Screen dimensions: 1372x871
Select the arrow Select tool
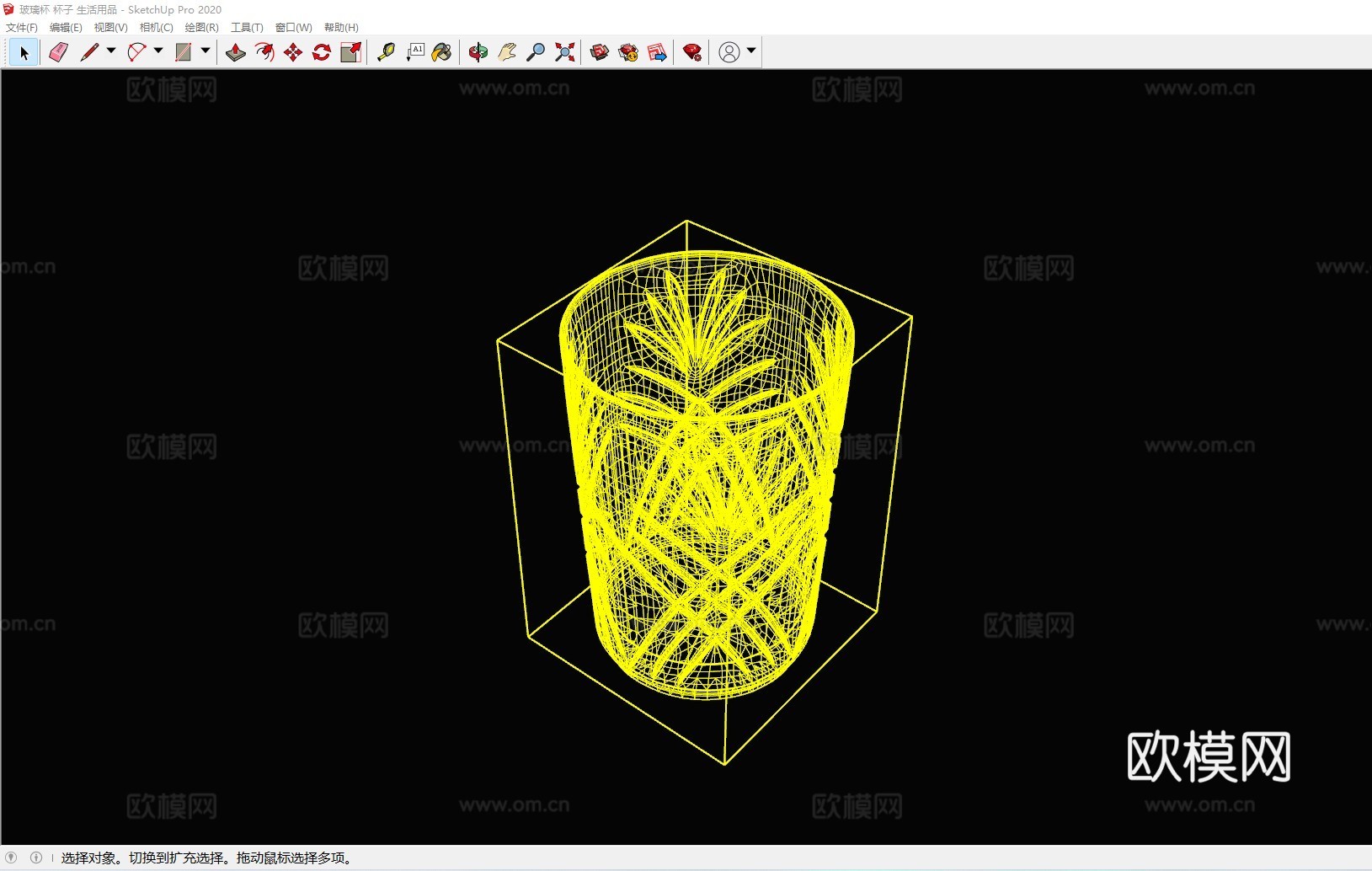(x=24, y=52)
